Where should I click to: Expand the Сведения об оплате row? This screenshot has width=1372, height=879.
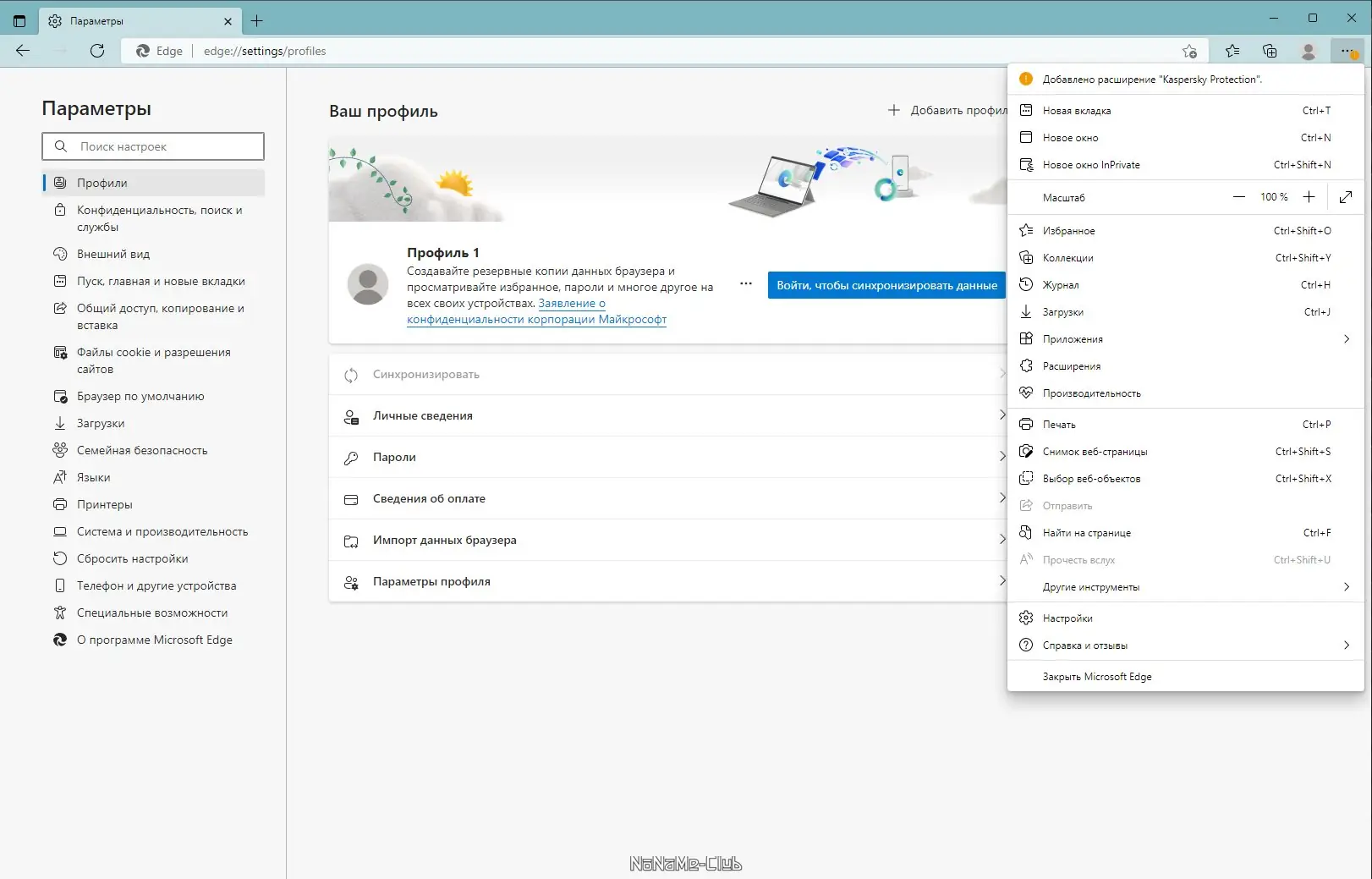coord(668,498)
